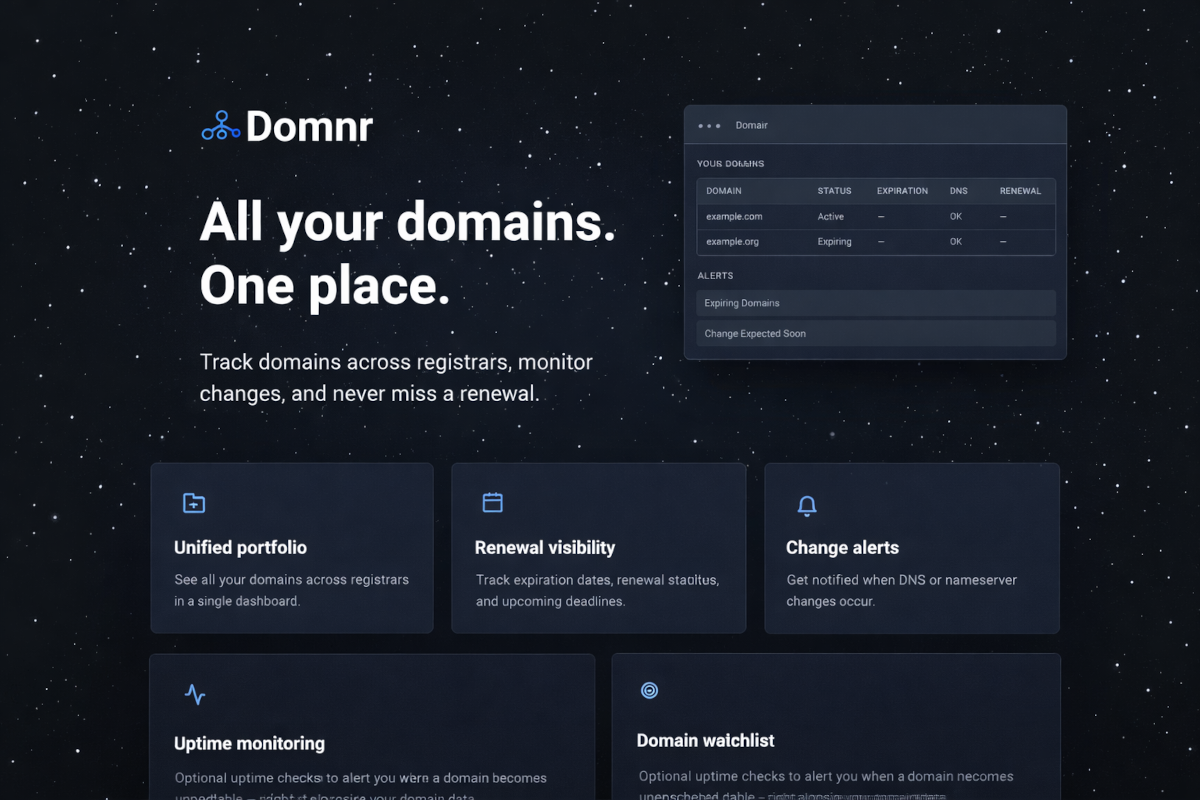Click the Domain watchlist target icon
Viewport: 1200px width, 800px height.
[649, 690]
